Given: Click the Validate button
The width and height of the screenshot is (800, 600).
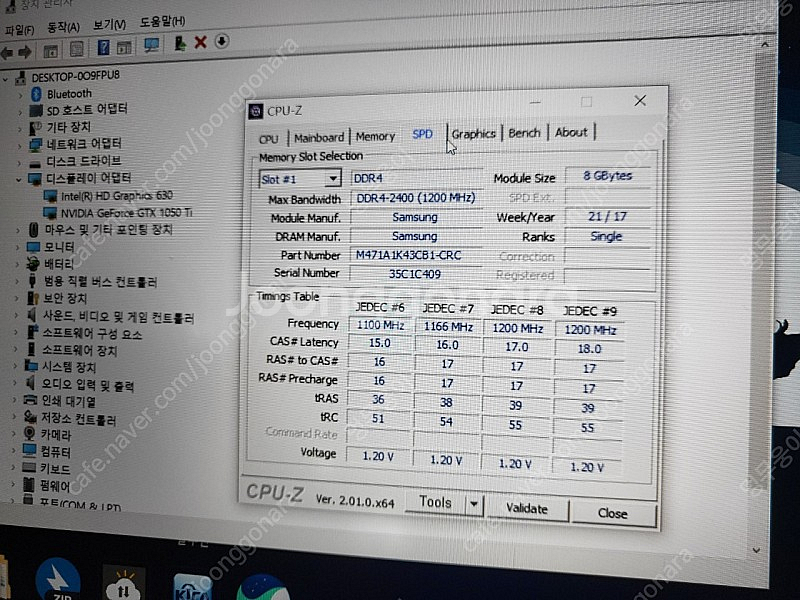Looking at the screenshot, I should [x=527, y=509].
